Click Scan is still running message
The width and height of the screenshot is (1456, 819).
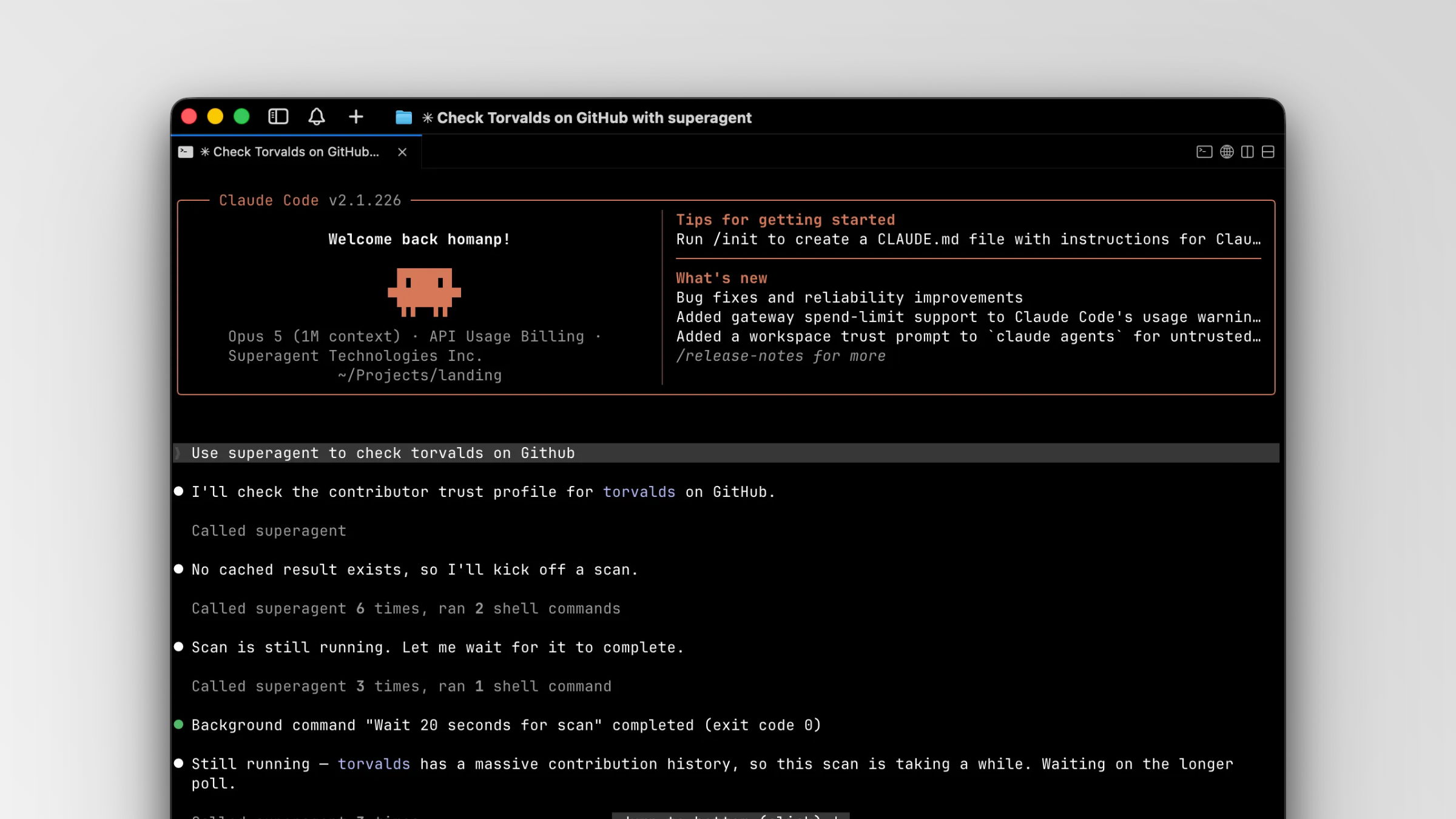pyautogui.click(x=437, y=647)
